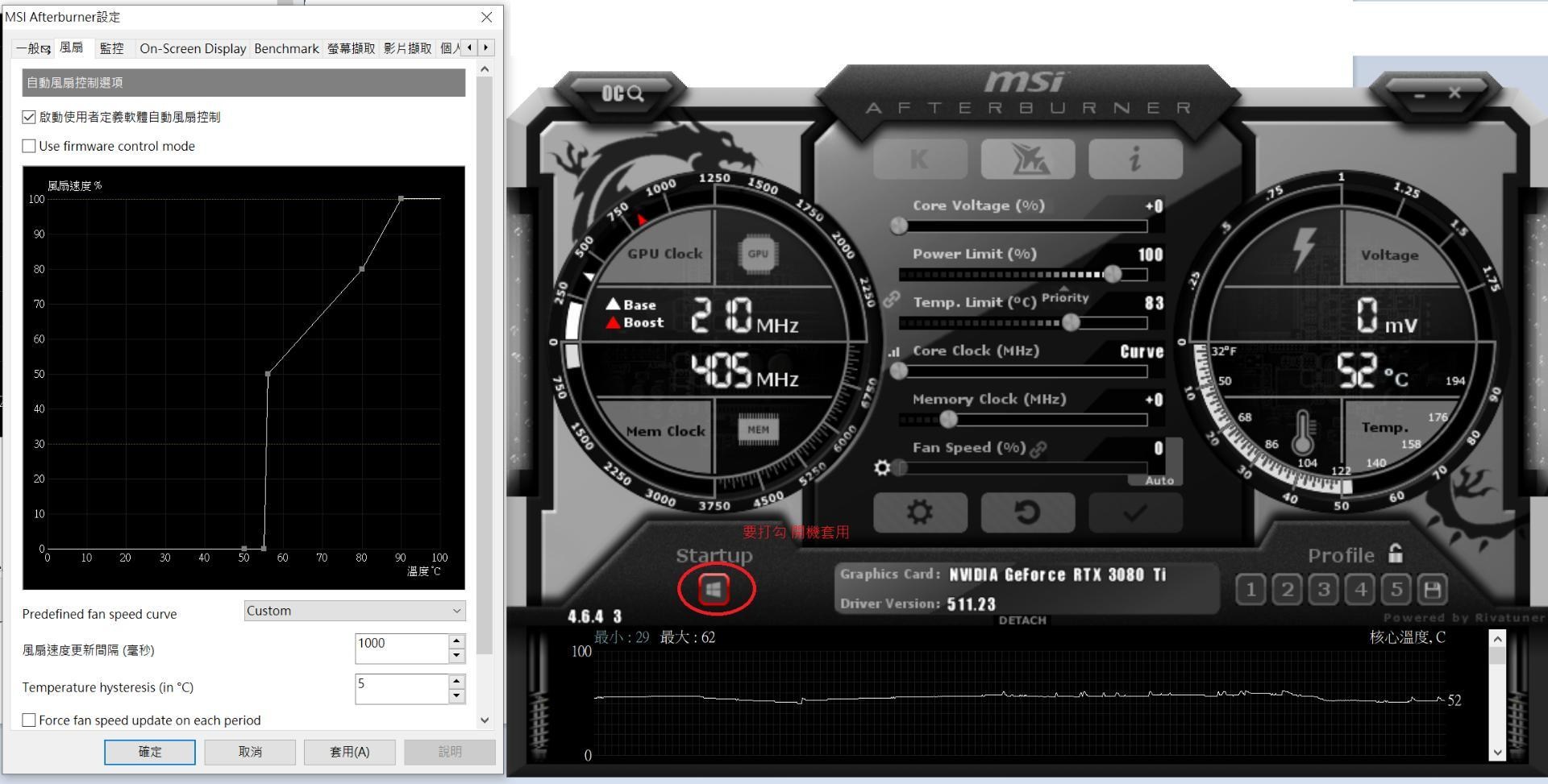Click the voltage/temp link chain icon
This screenshot has width=1548, height=784.
pyautogui.click(x=891, y=300)
